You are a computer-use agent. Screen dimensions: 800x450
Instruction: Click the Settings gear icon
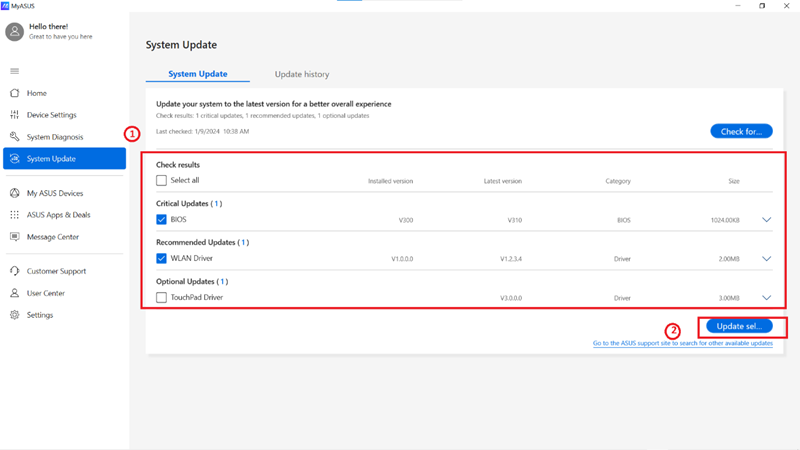coord(14,315)
